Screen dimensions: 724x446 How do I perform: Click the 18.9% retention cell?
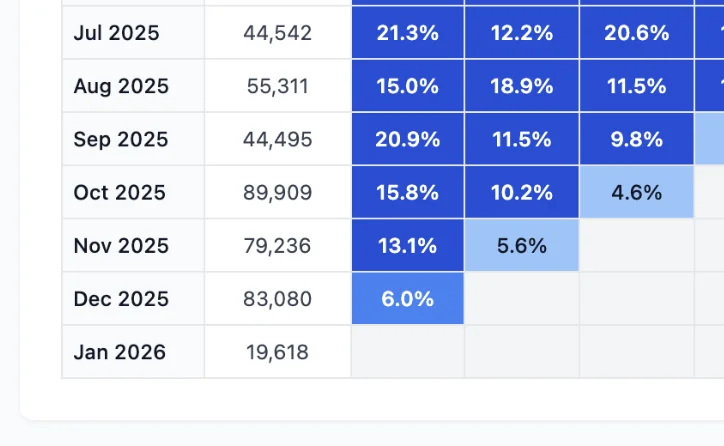pyautogui.click(x=521, y=86)
